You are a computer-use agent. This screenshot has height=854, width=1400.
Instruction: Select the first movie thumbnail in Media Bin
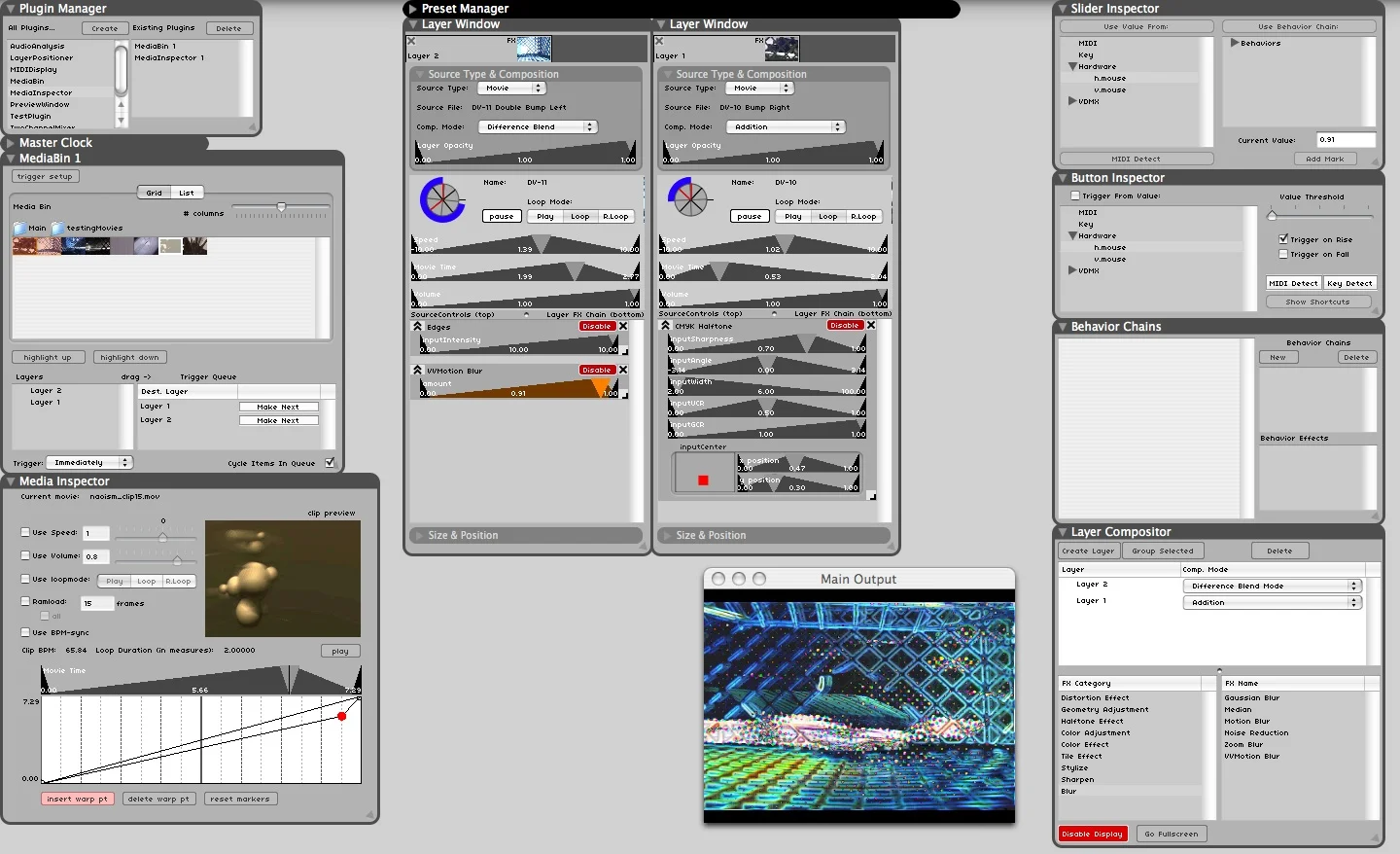pyautogui.click(x=25, y=246)
